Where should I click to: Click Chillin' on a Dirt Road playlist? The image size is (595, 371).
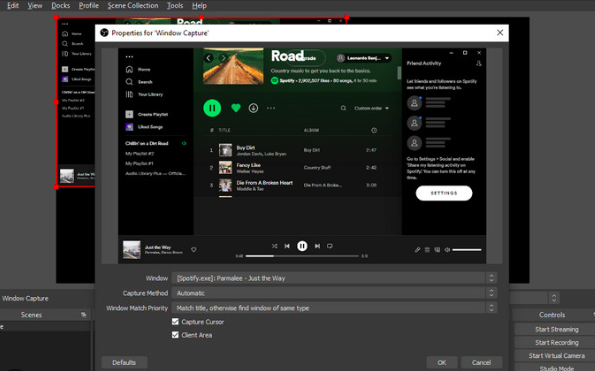(146, 143)
